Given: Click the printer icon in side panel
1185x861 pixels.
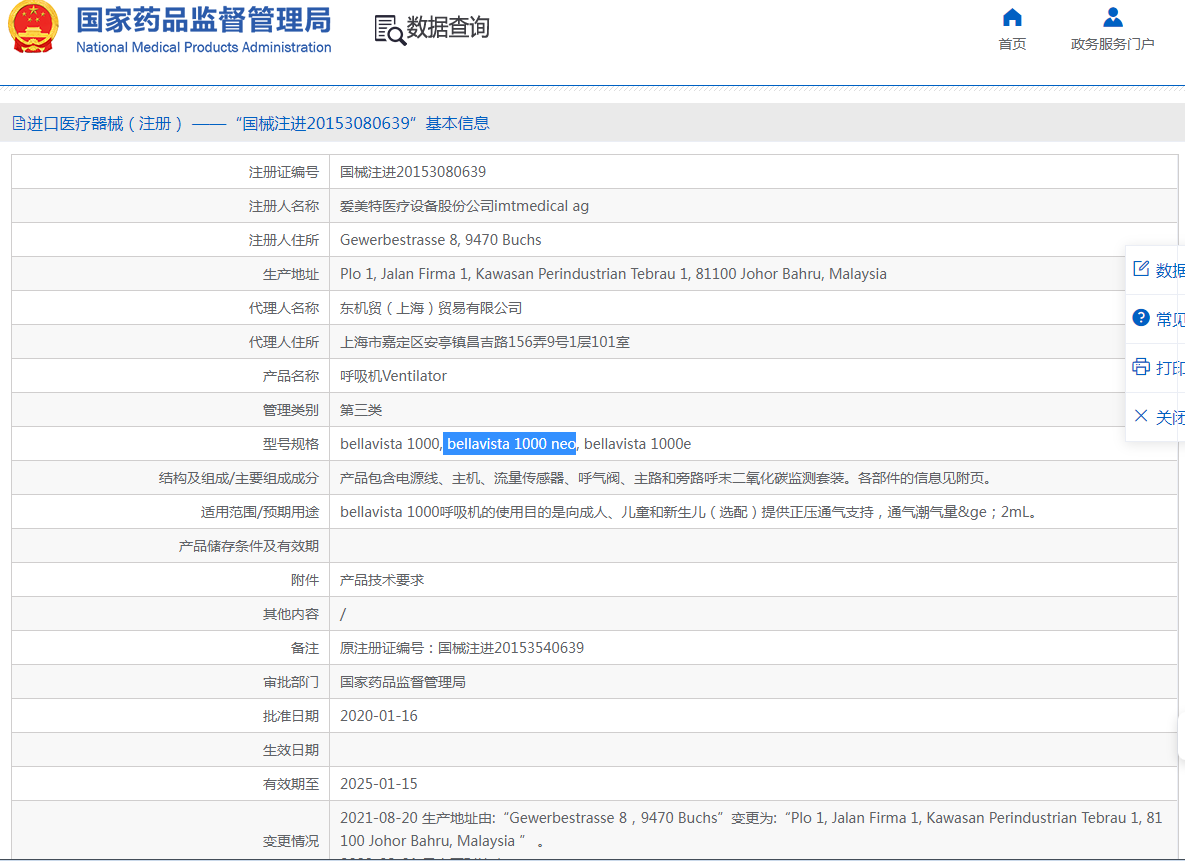Looking at the screenshot, I should click(x=1141, y=367).
